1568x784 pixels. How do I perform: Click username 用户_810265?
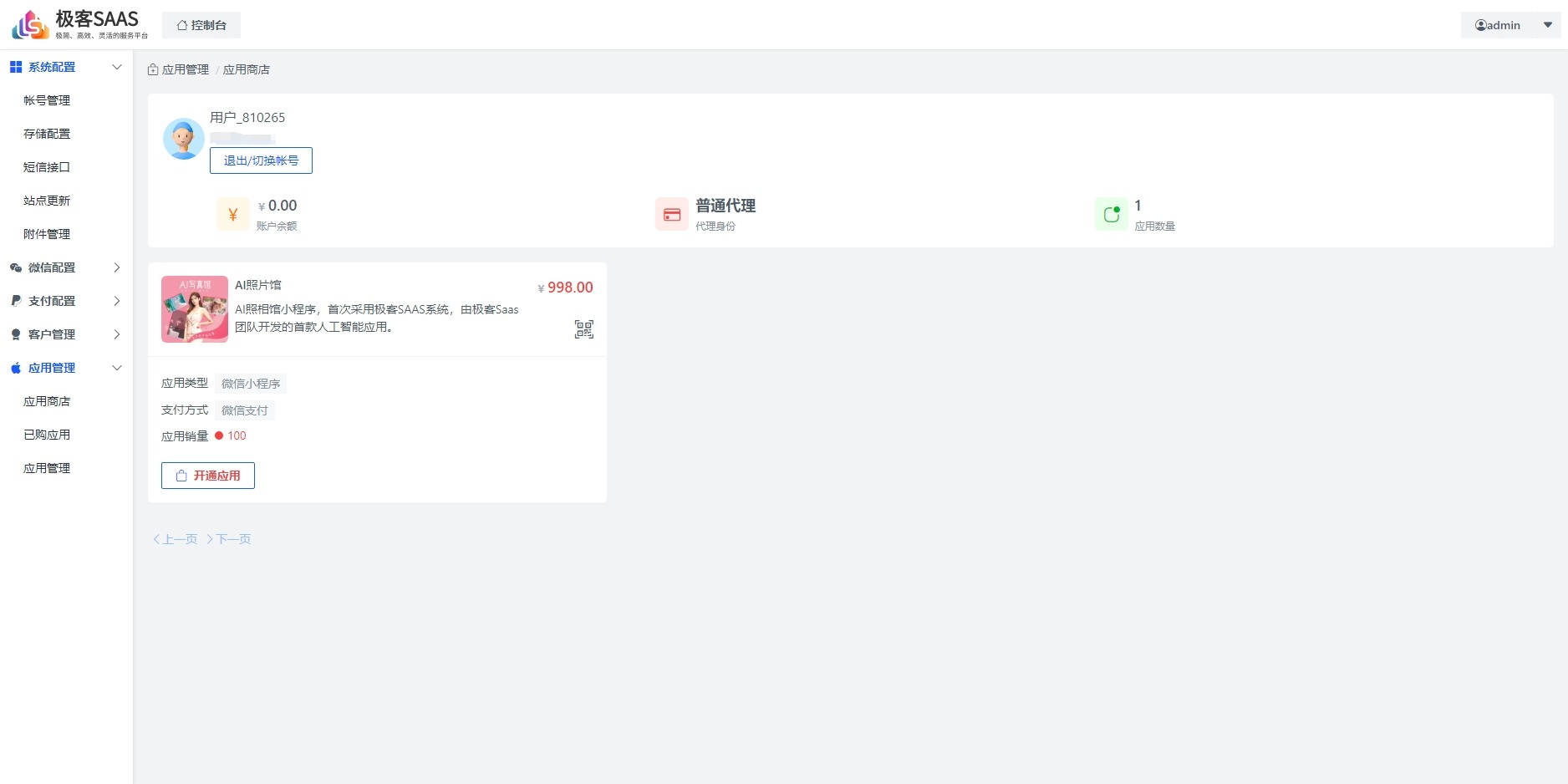pos(247,118)
